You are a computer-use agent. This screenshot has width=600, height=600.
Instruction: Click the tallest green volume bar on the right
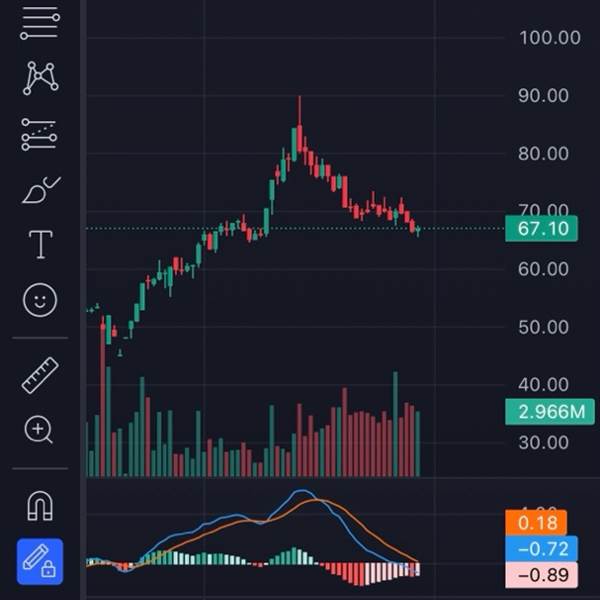click(395, 424)
